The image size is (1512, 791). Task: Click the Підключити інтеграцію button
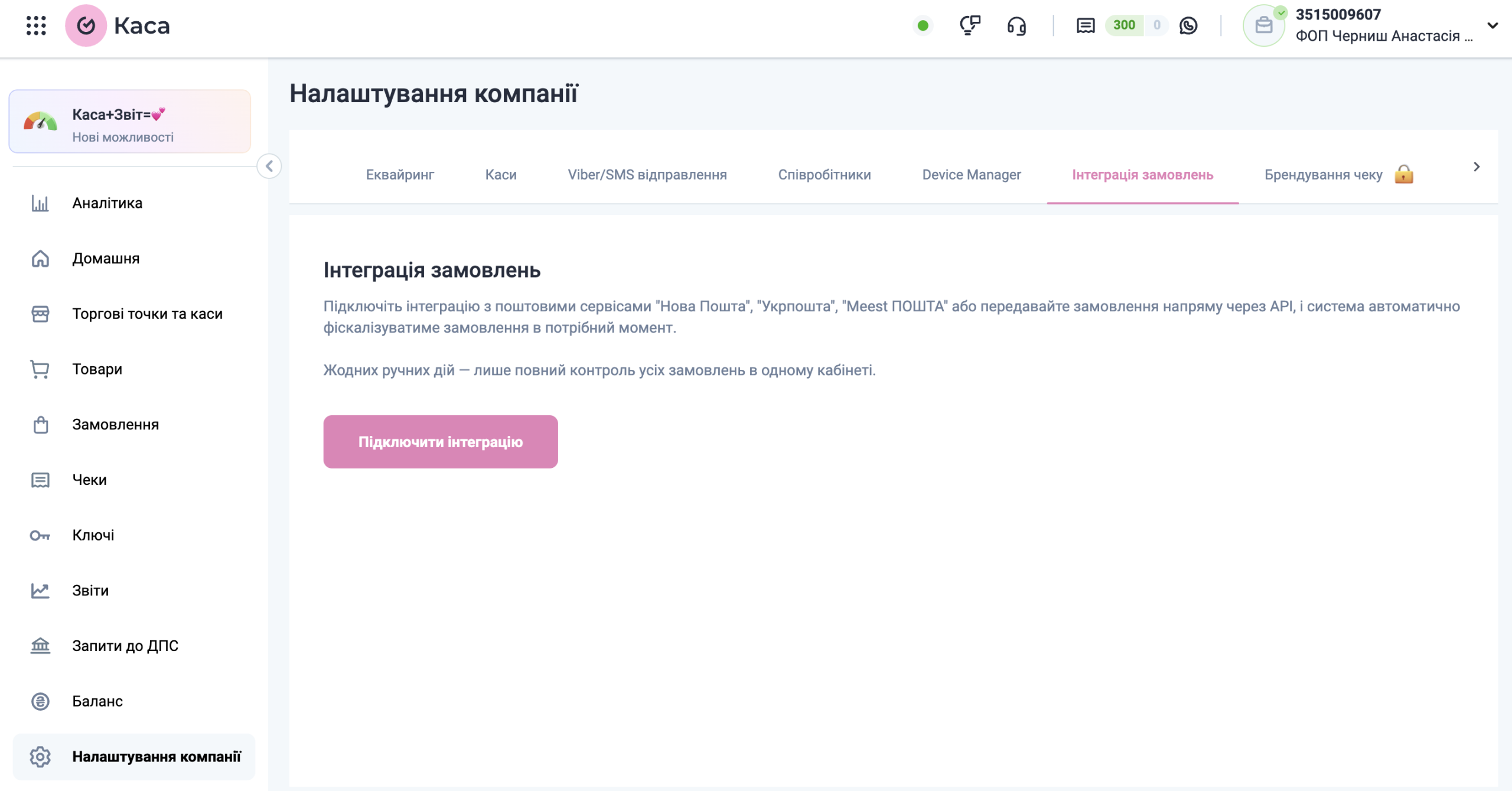(x=440, y=442)
